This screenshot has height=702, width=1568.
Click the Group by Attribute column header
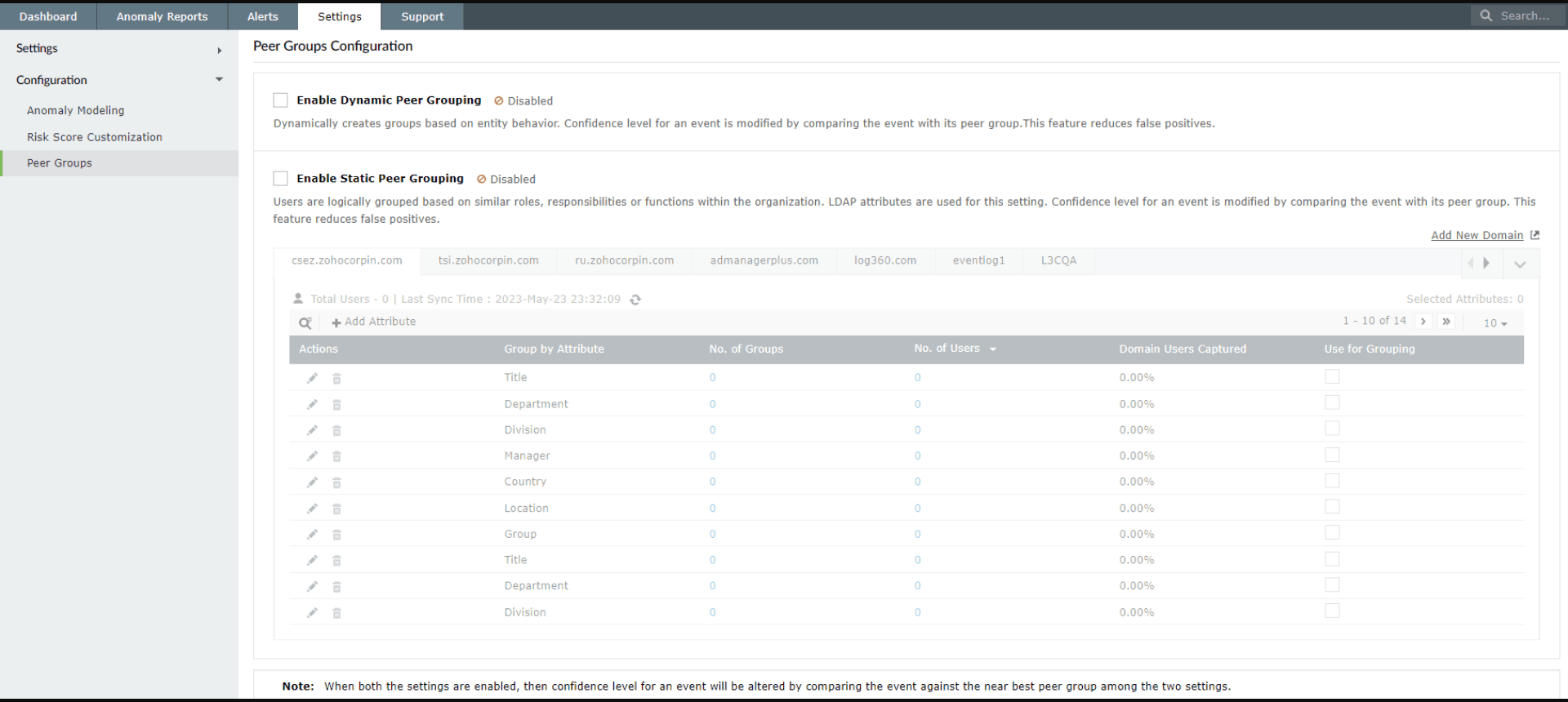click(554, 349)
